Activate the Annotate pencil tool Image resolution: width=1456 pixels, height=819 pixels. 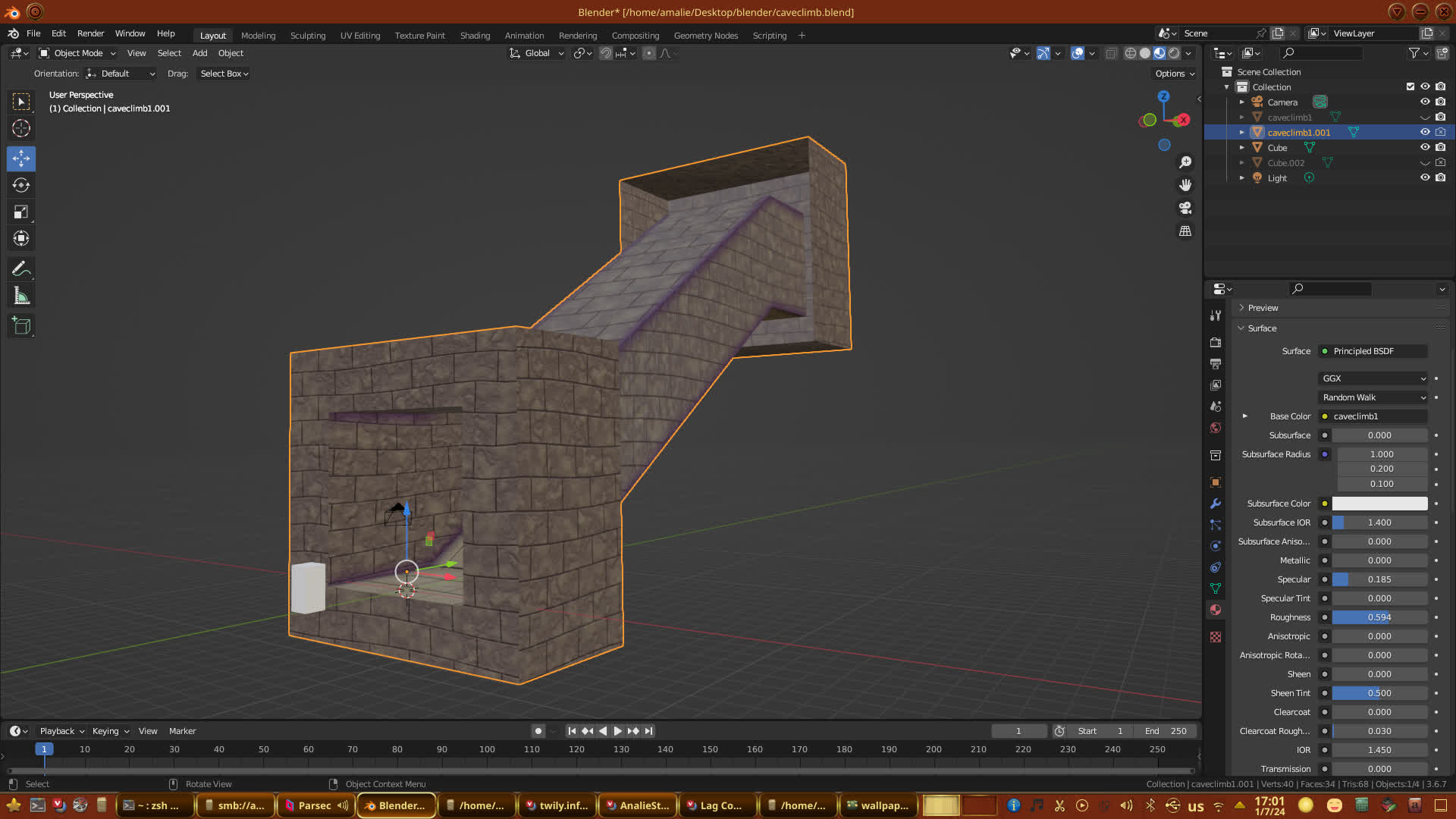[21, 269]
